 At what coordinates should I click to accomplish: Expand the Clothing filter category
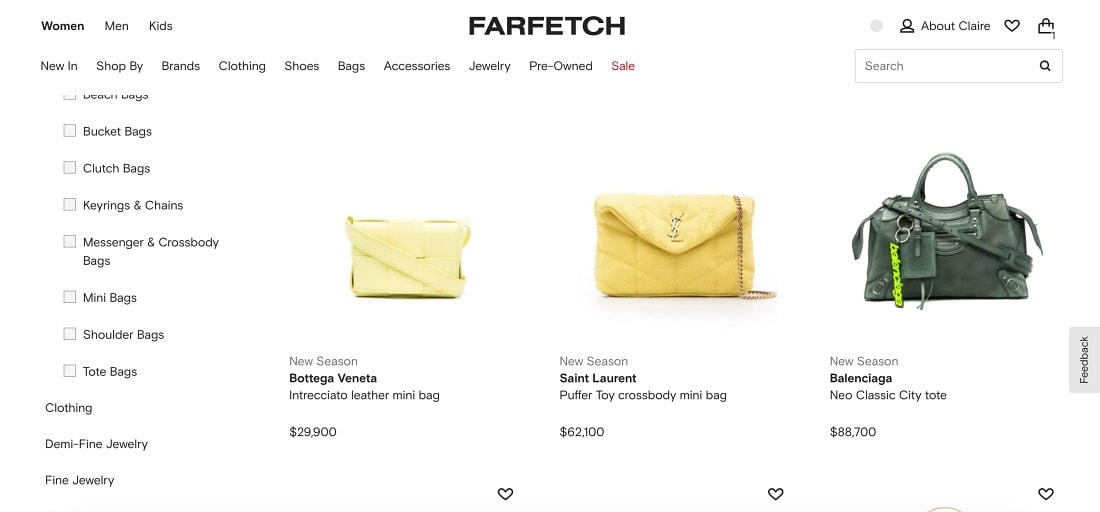click(x=69, y=407)
